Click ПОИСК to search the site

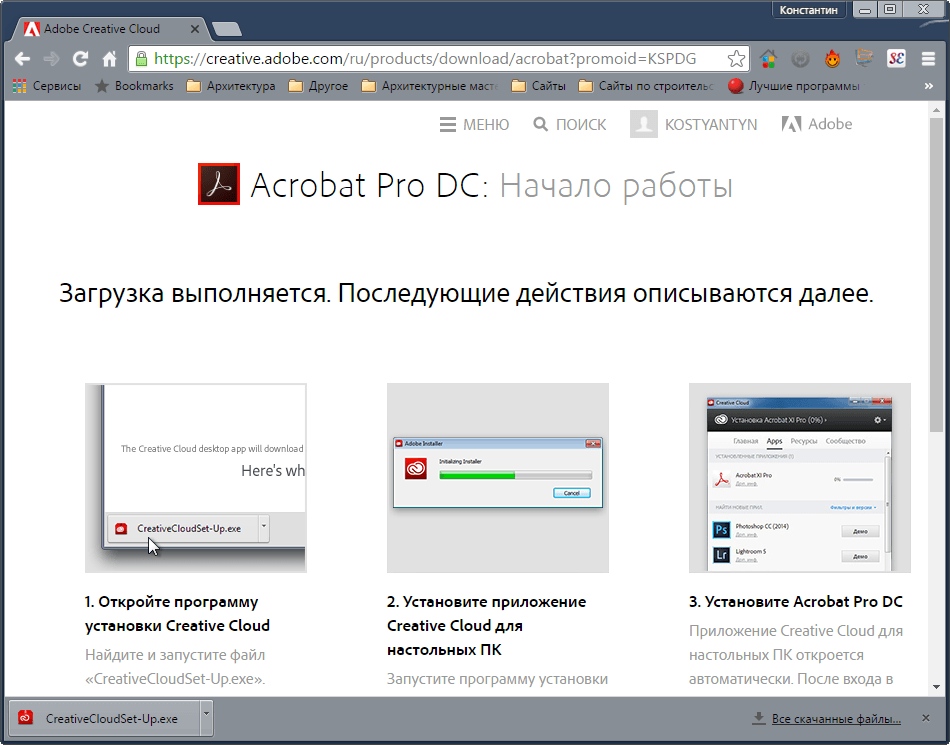pos(570,124)
